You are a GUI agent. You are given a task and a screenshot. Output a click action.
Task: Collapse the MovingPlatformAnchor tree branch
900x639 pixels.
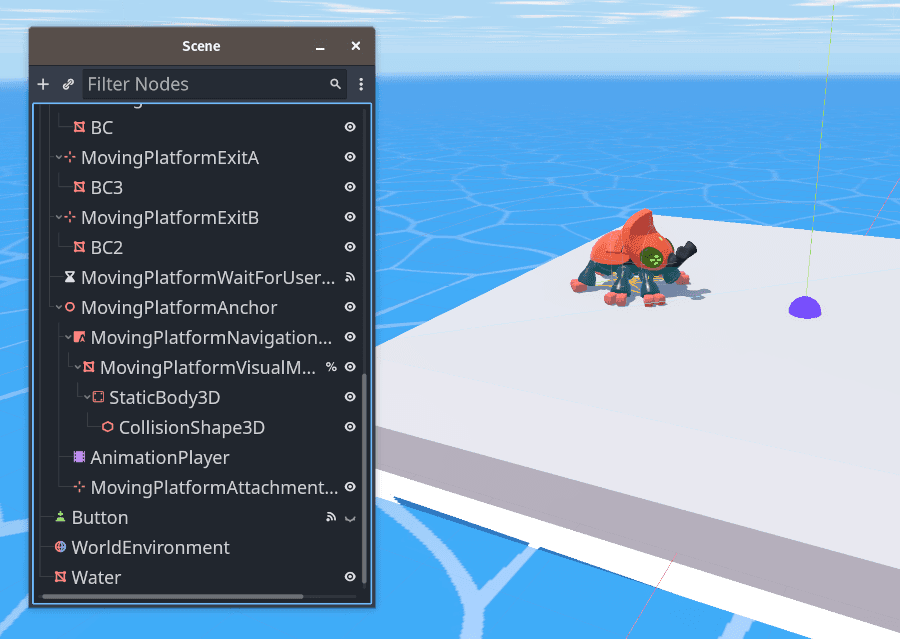(59, 307)
